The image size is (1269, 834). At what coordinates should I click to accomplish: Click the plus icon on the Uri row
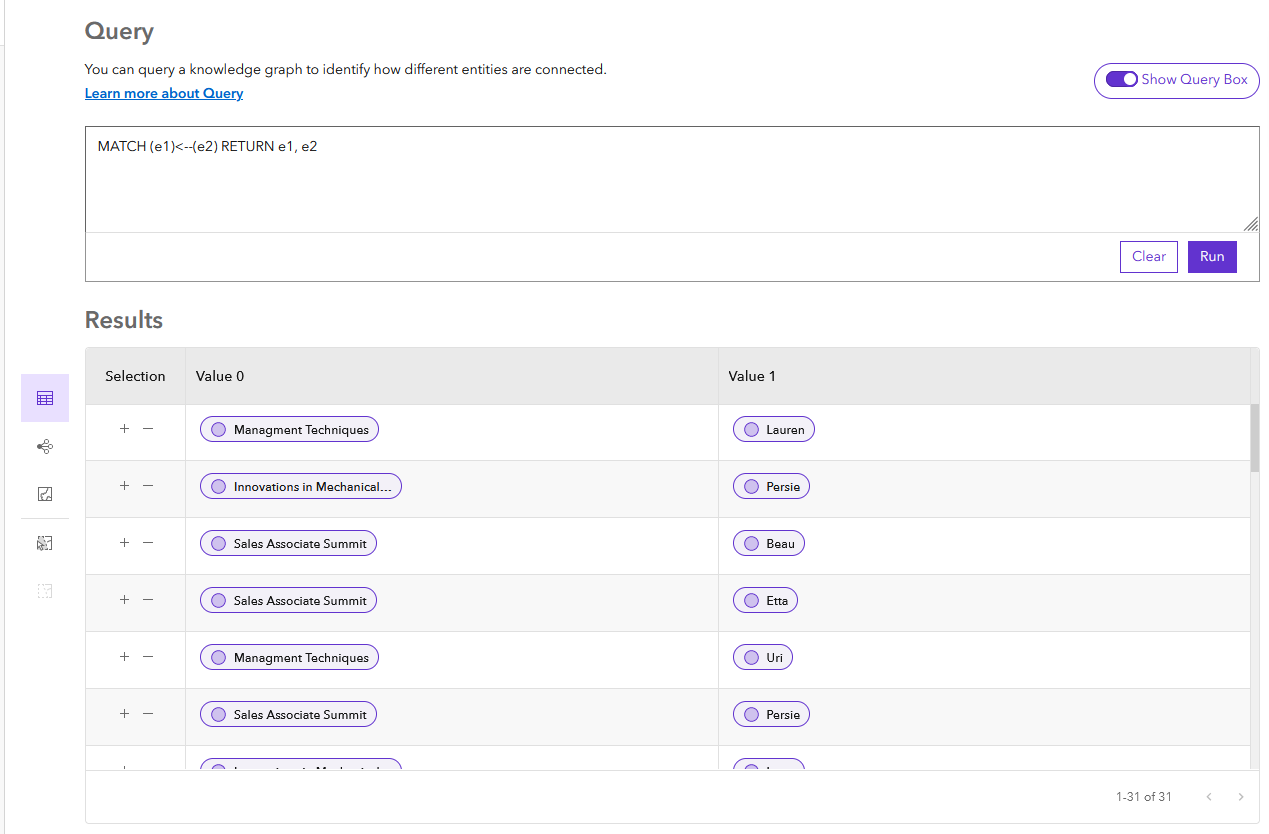click(124, 657)
